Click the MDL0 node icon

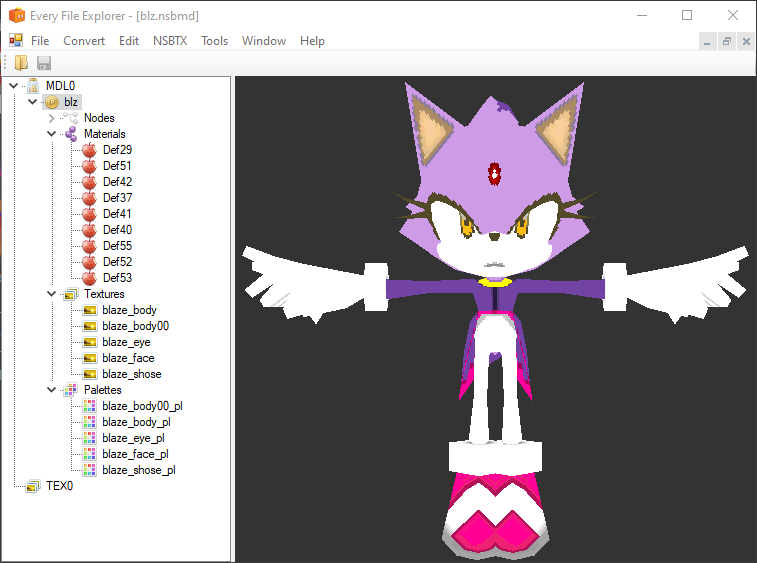(33, 86)
